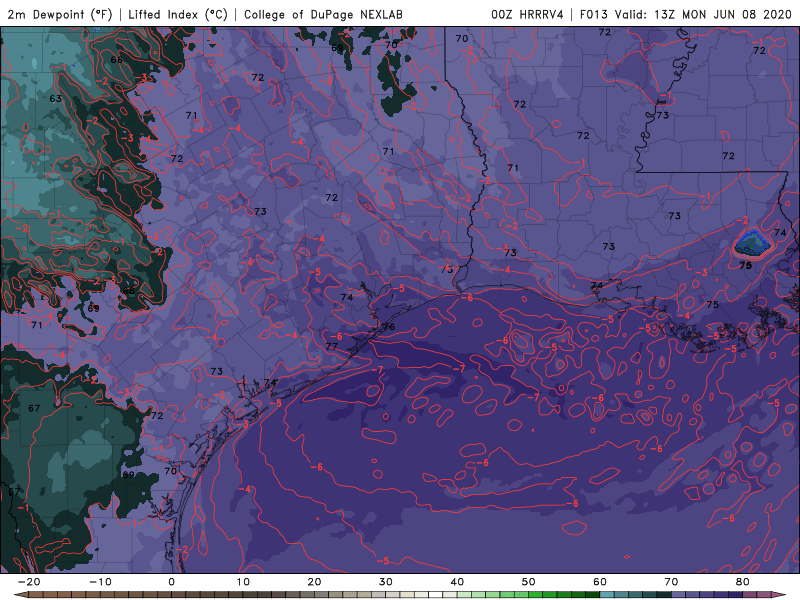
Task: Click the '00Z HRRRV4' model run label
Action: 527,14
